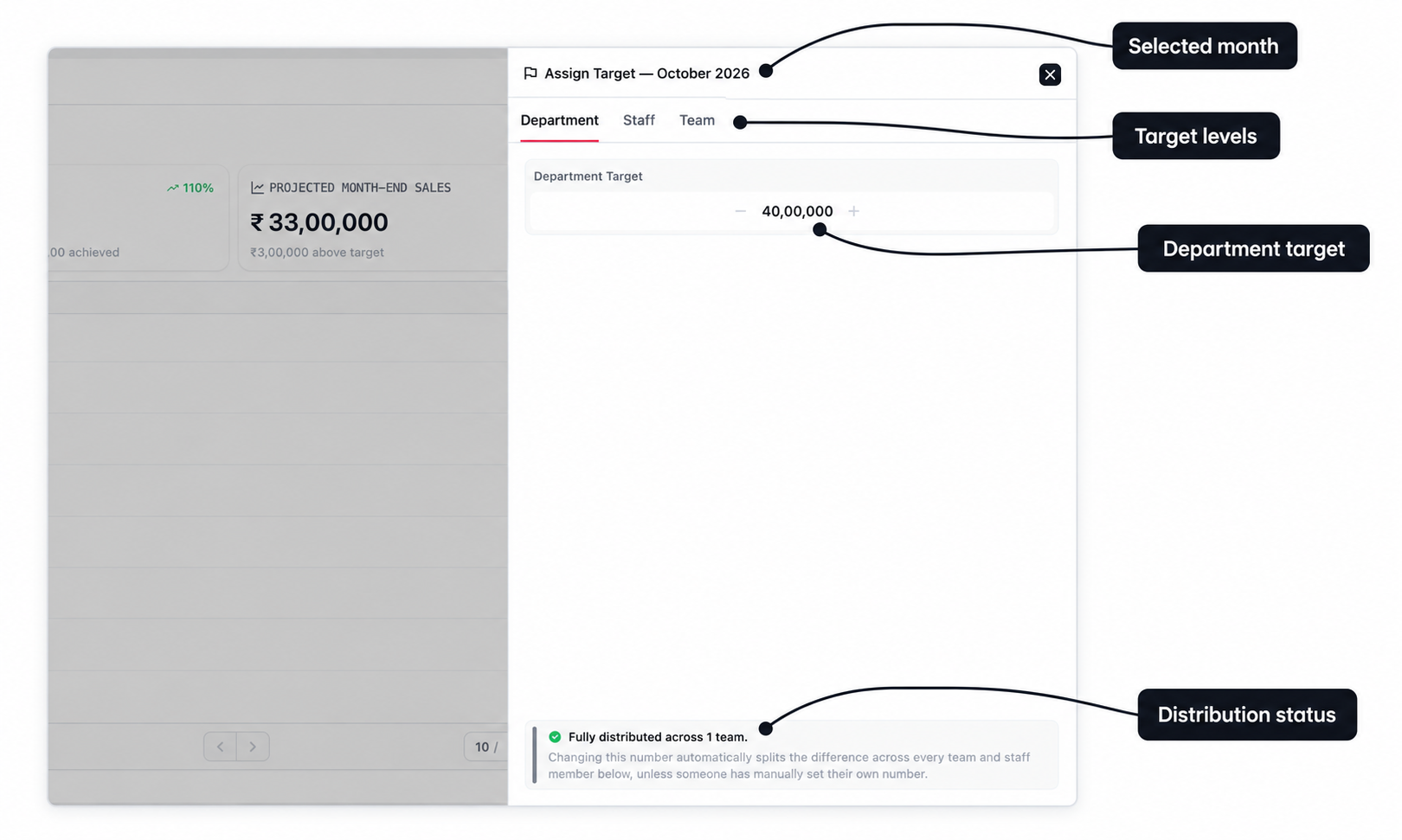Close the Assign Target panel

[1050, 74]
